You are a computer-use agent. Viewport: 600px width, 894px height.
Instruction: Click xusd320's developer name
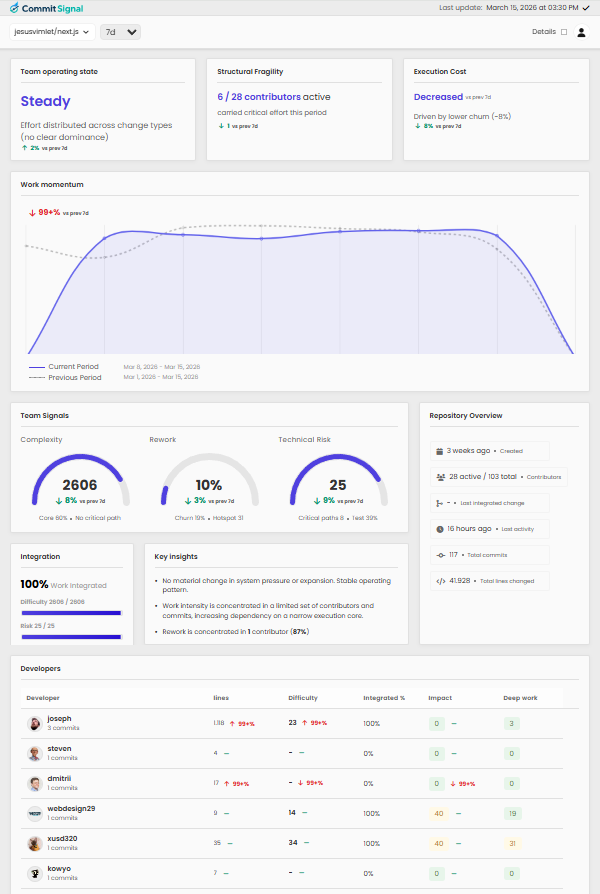(x=62, y=839)
